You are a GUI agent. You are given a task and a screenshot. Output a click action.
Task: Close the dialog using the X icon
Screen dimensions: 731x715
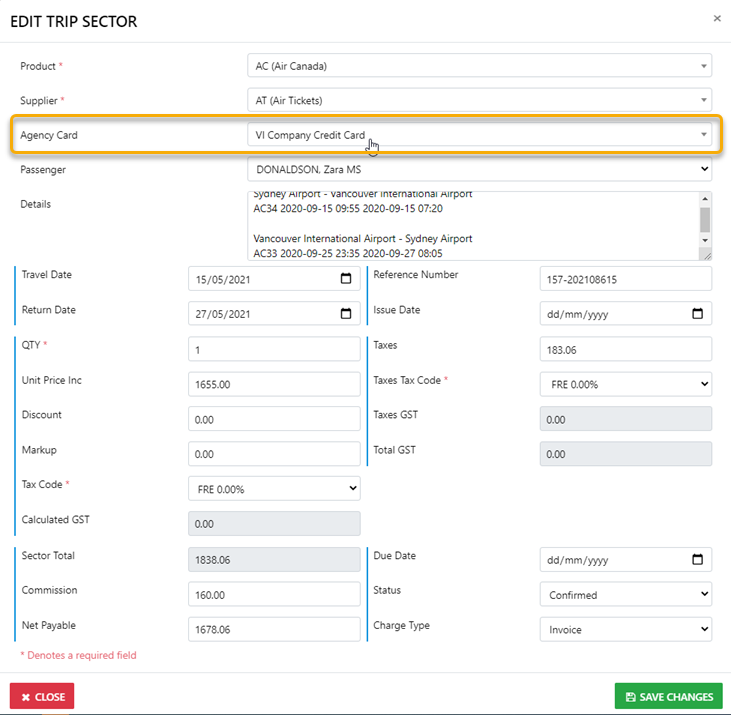716,18
